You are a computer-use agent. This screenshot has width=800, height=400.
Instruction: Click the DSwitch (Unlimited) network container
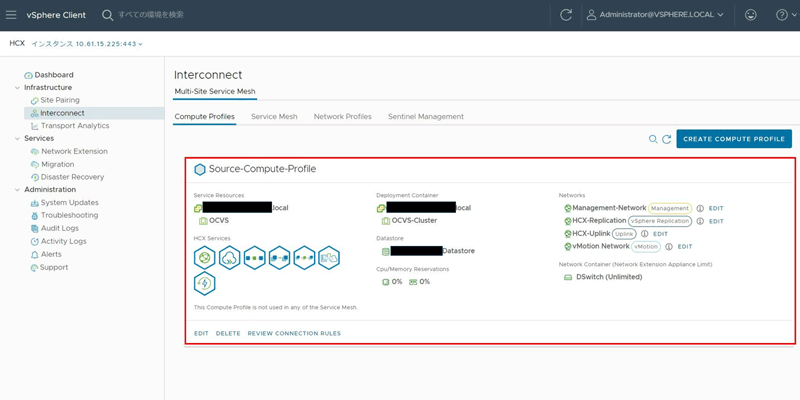(x=603, y=277)
